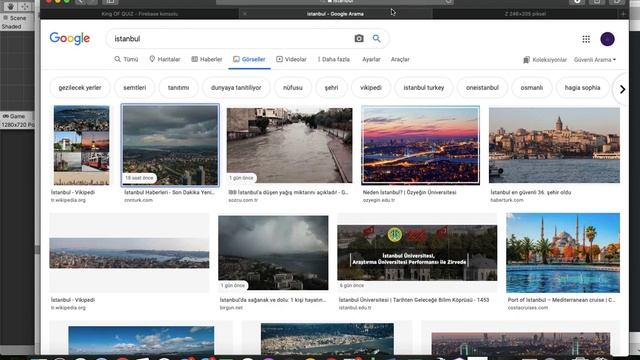Select the gezilecek yerler chip
This screenshot has width=640, height=360.
(80, 88)
